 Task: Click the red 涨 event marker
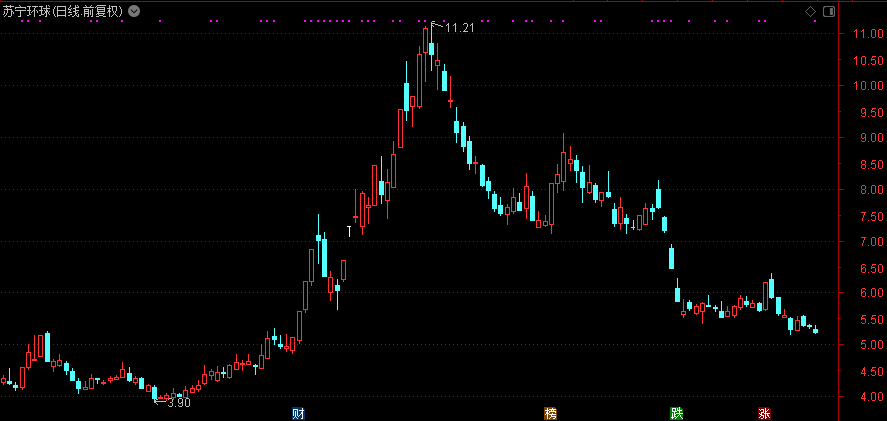pos(764,413)
